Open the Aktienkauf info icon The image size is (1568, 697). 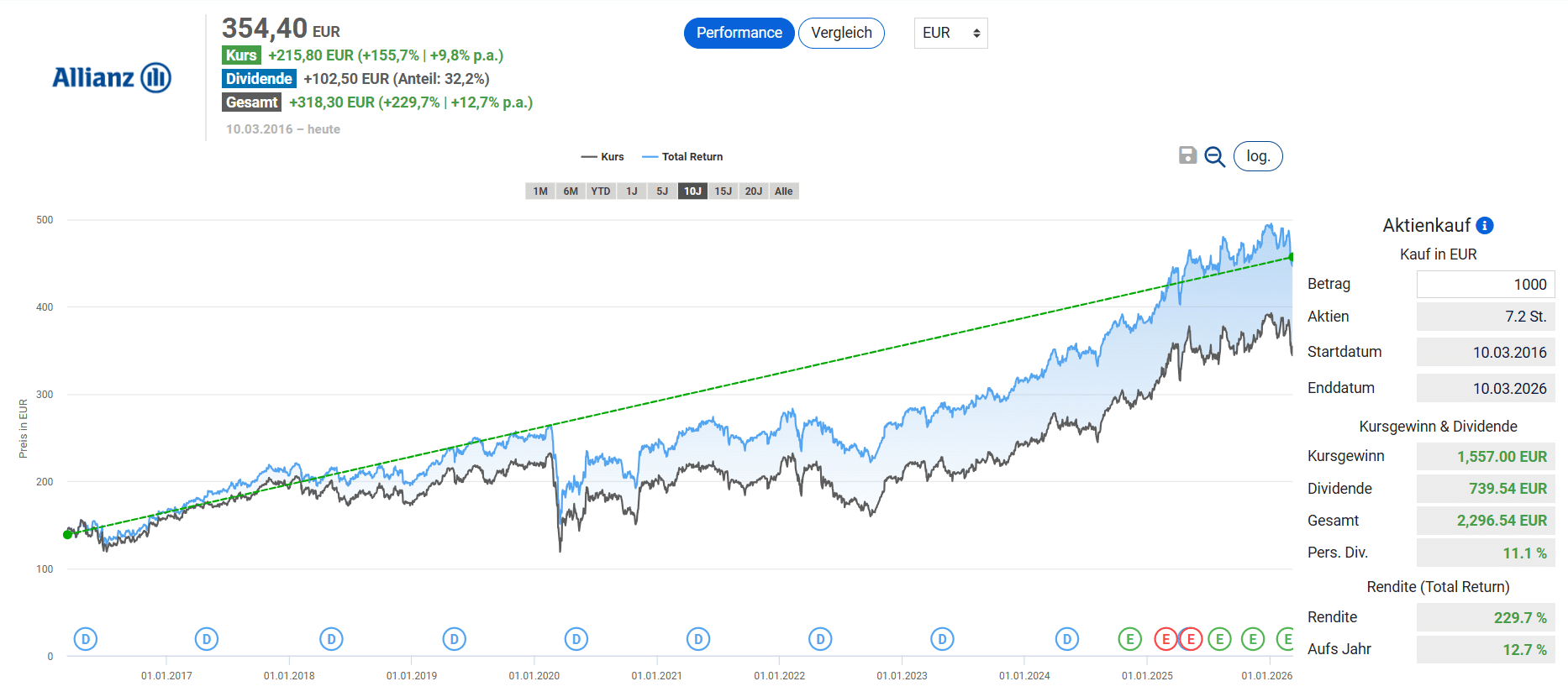(x=1485, y=225)
